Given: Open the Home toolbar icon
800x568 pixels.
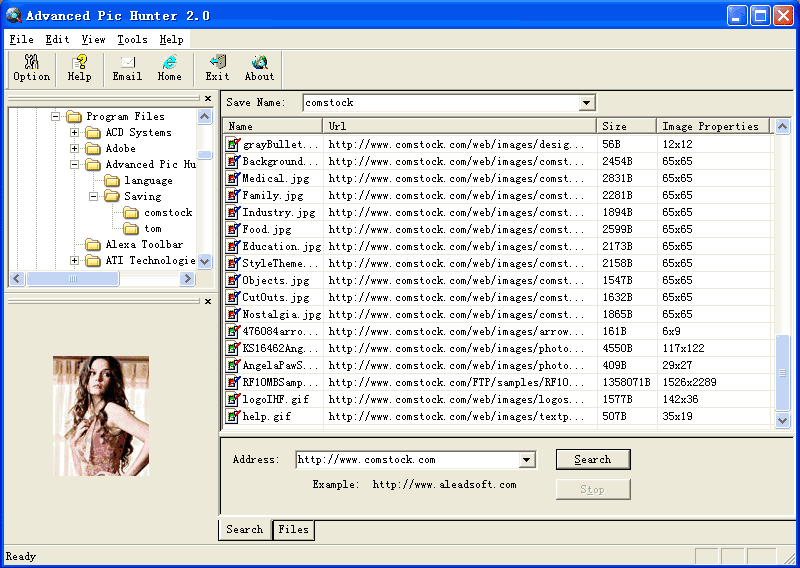Looking at the screenshot, I should [170, 68].
